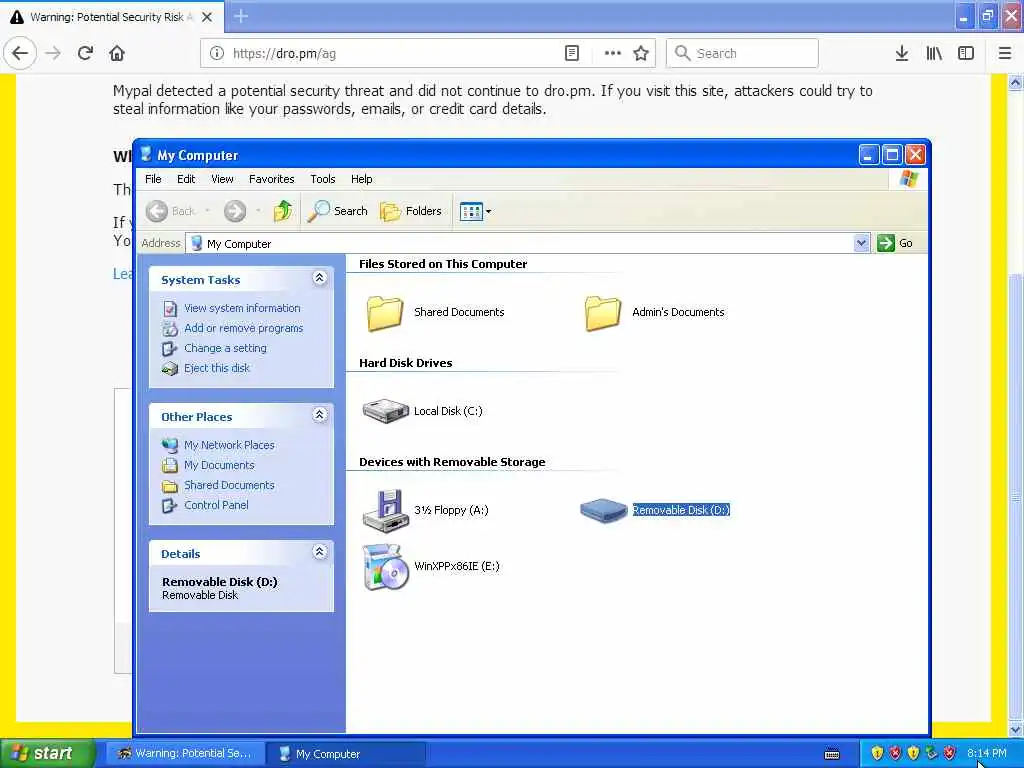
Task: Expand the Address bar dropdown arrow
Action: (x=861, y=243)
